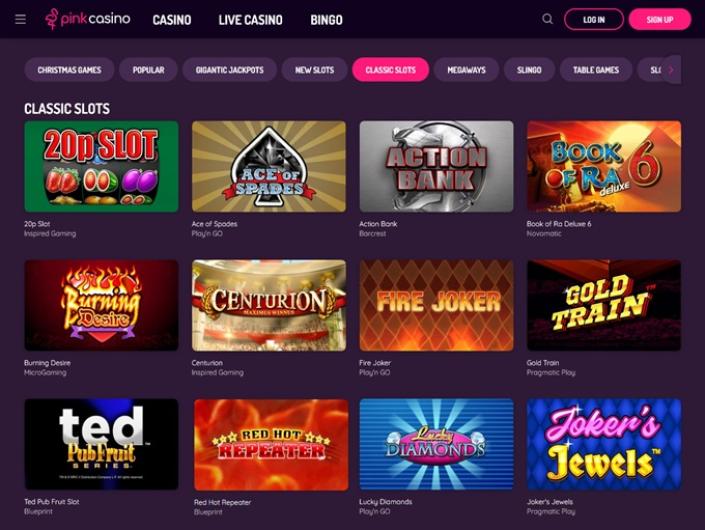
Task: Go to the Casino menu item
Action: pyautogui.click(x=172, y=20)
